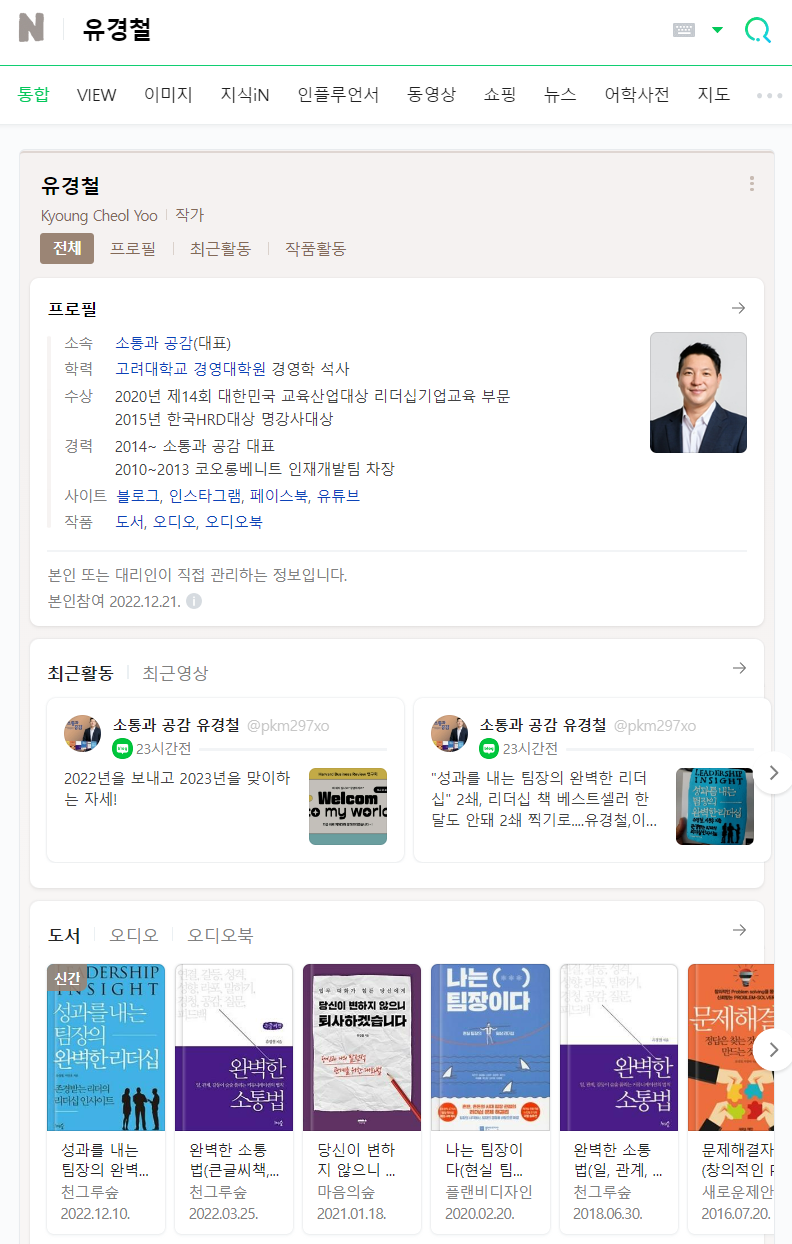
Task: Select the 전체 profile tab
Action: [x=67, y=248]
